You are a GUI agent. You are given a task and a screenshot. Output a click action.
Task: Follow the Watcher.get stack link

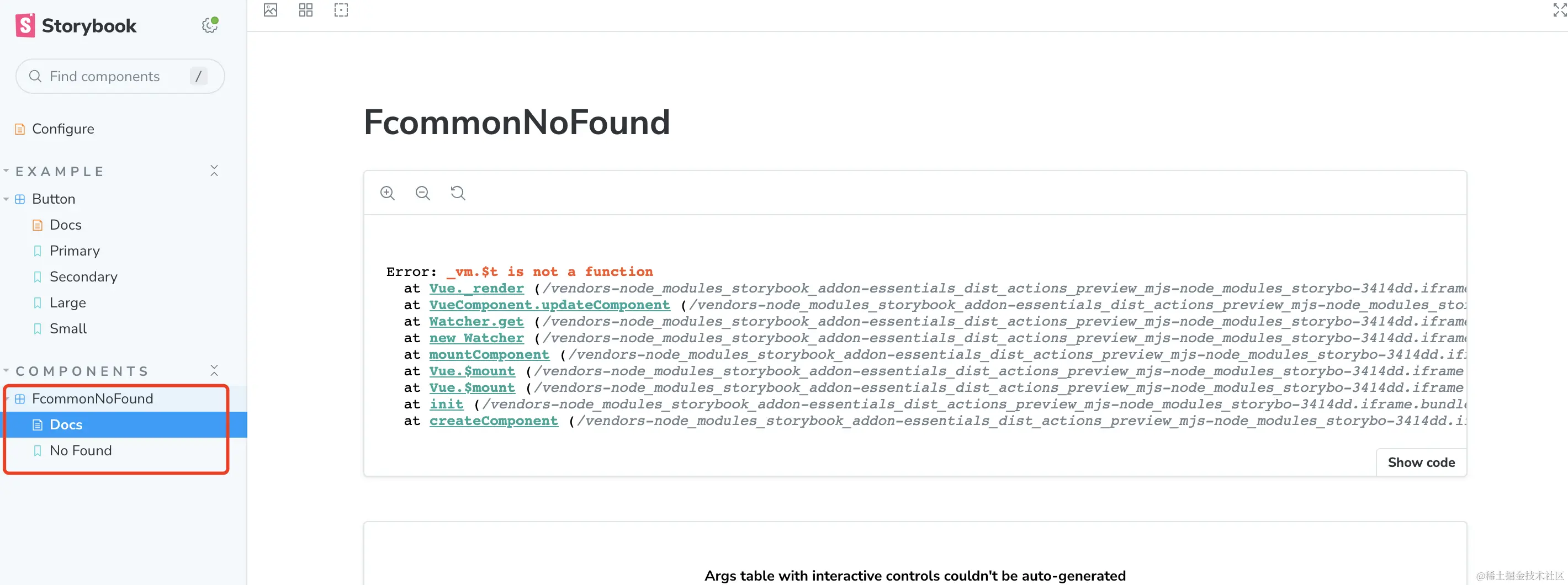(476, 321)
